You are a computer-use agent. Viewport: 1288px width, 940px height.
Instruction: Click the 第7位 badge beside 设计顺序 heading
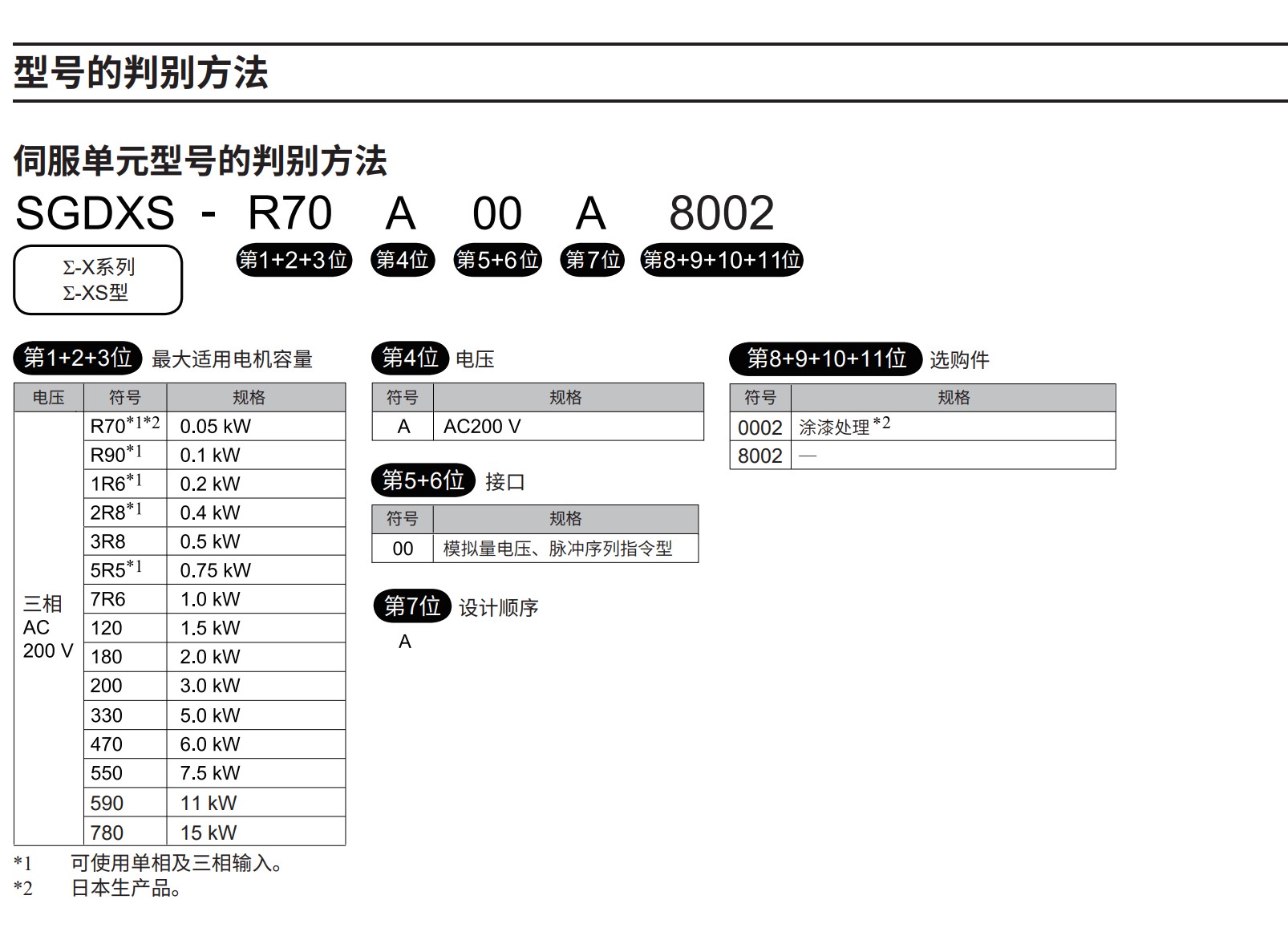[x=412, y=606]
